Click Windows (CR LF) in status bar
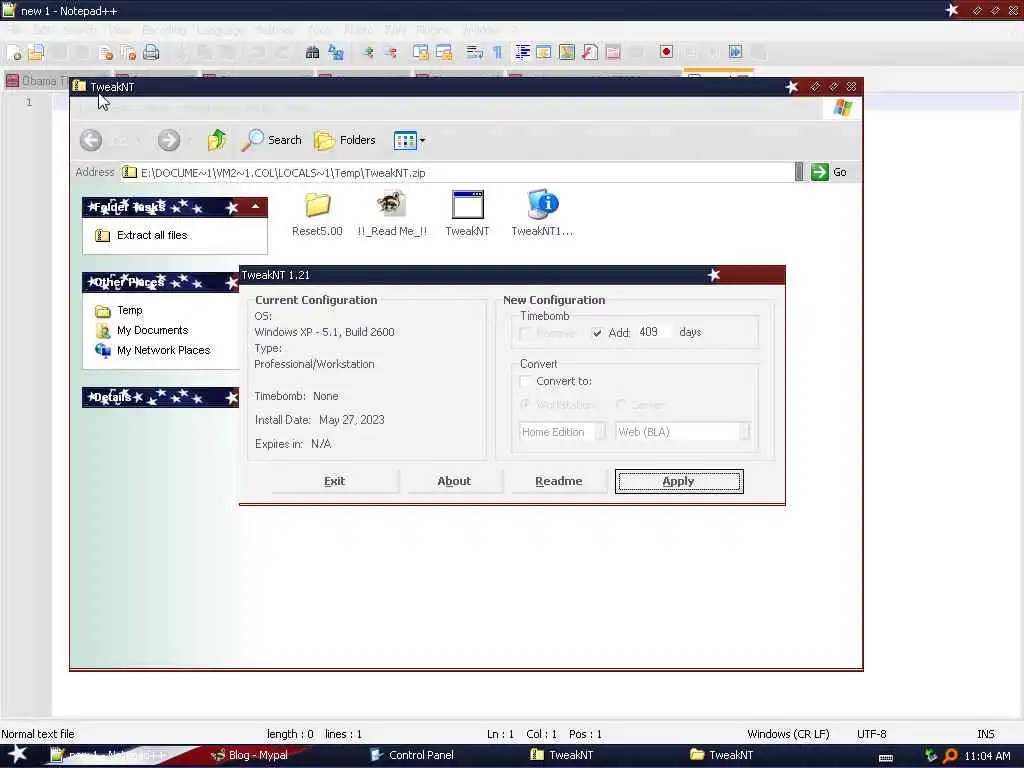 pos(788,734)
